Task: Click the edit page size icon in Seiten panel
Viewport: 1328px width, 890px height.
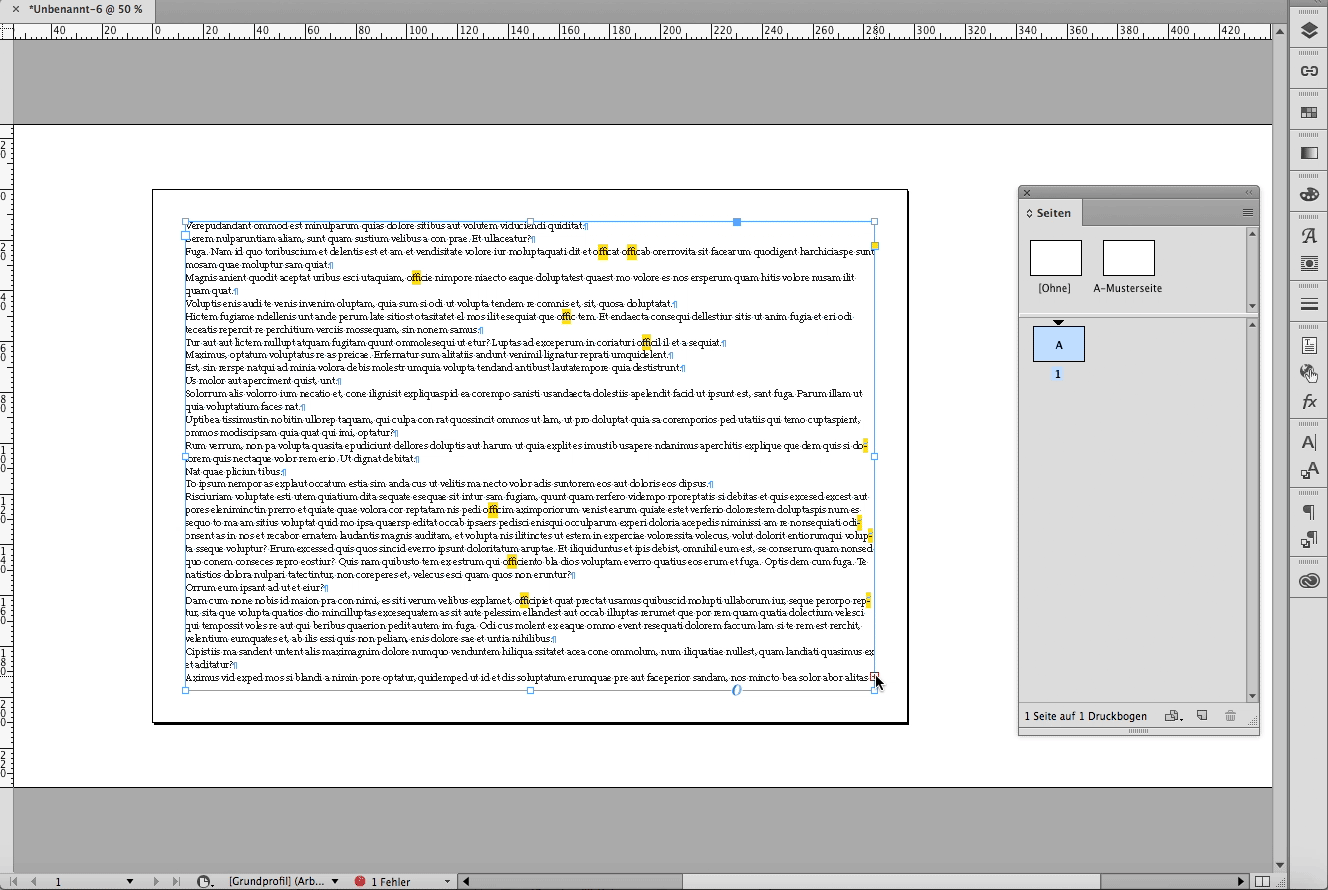Action: (x=1172, y=716)
